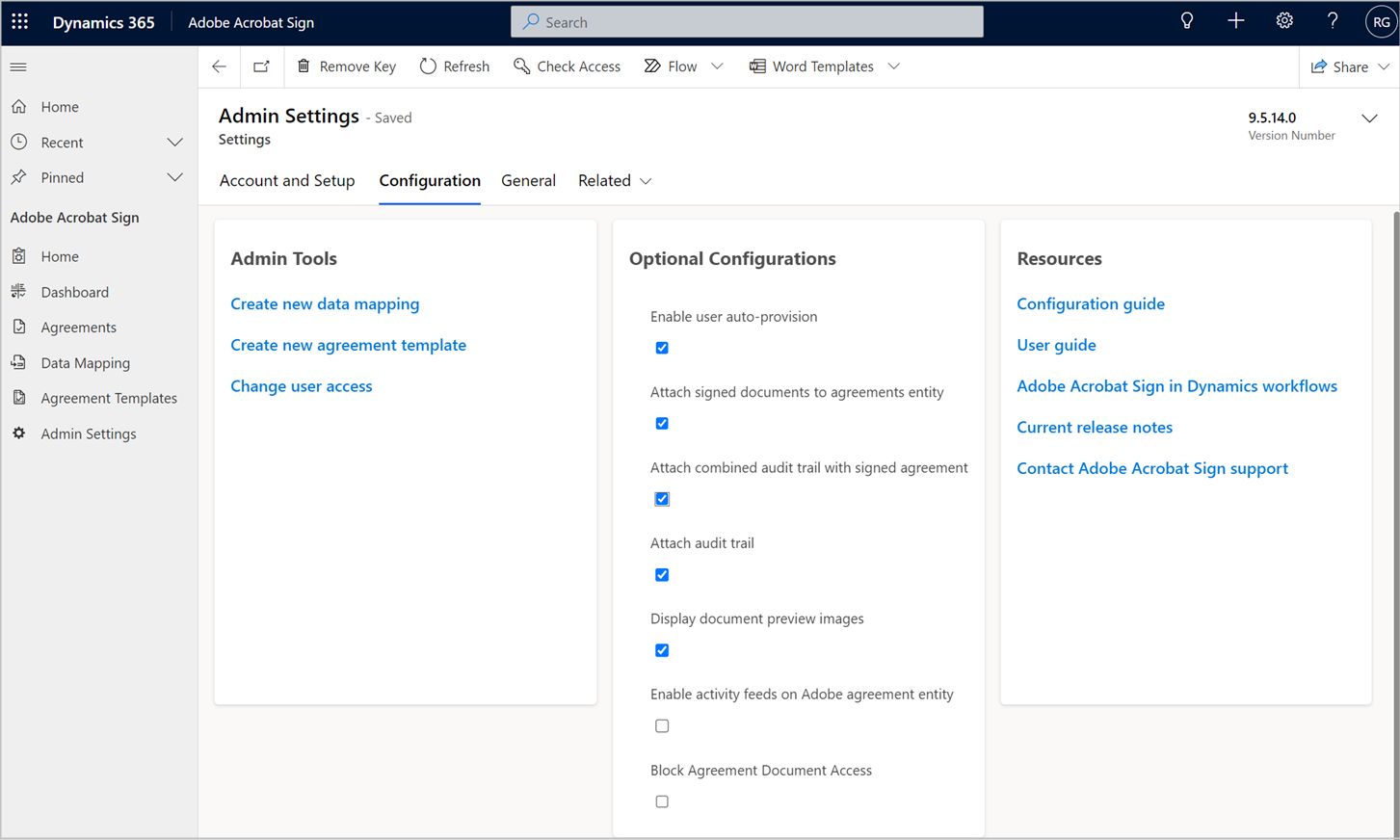Open Adobe Acrobat Sign in Dynamics workflows
Viewport: 1400px width, 840px height.
pos(1176,386)
